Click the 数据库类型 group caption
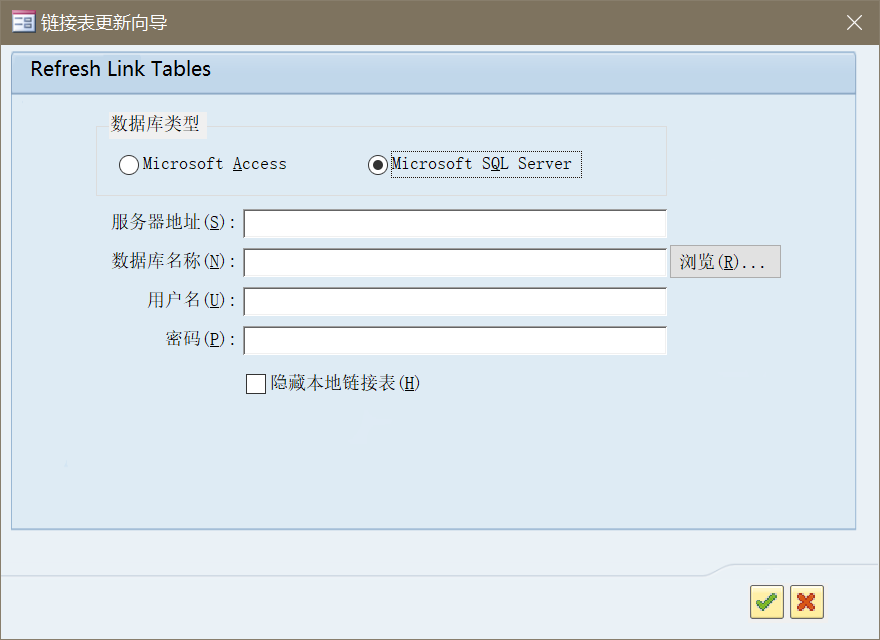The height and width of the screenshot is (640, 880). pyautogui.click(x=155, y=124)
